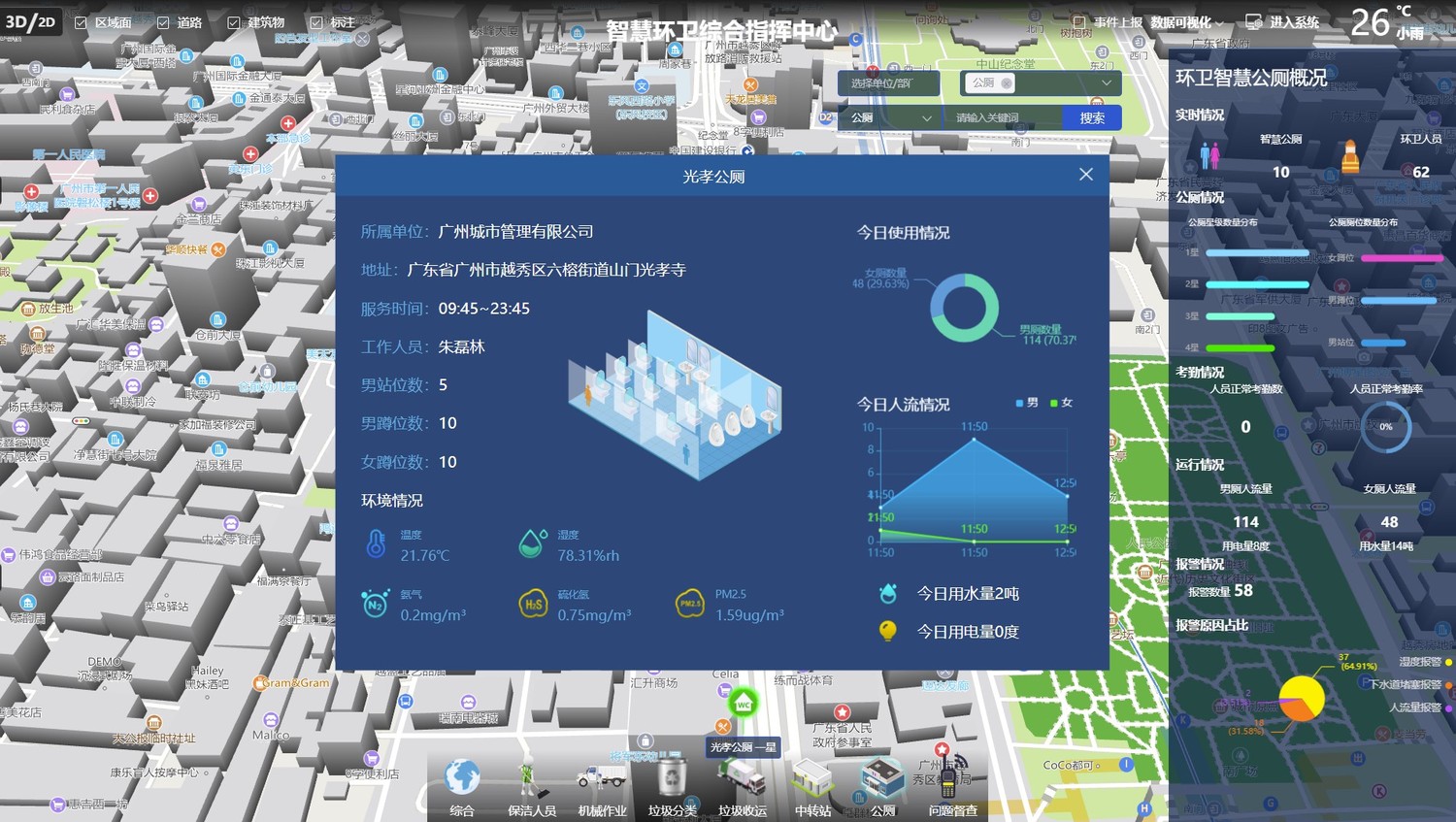Screen dimensions: 1456x822
Task: Click the male/female usage donut chart
Action: pyautogui.click(x=964, y=308)
